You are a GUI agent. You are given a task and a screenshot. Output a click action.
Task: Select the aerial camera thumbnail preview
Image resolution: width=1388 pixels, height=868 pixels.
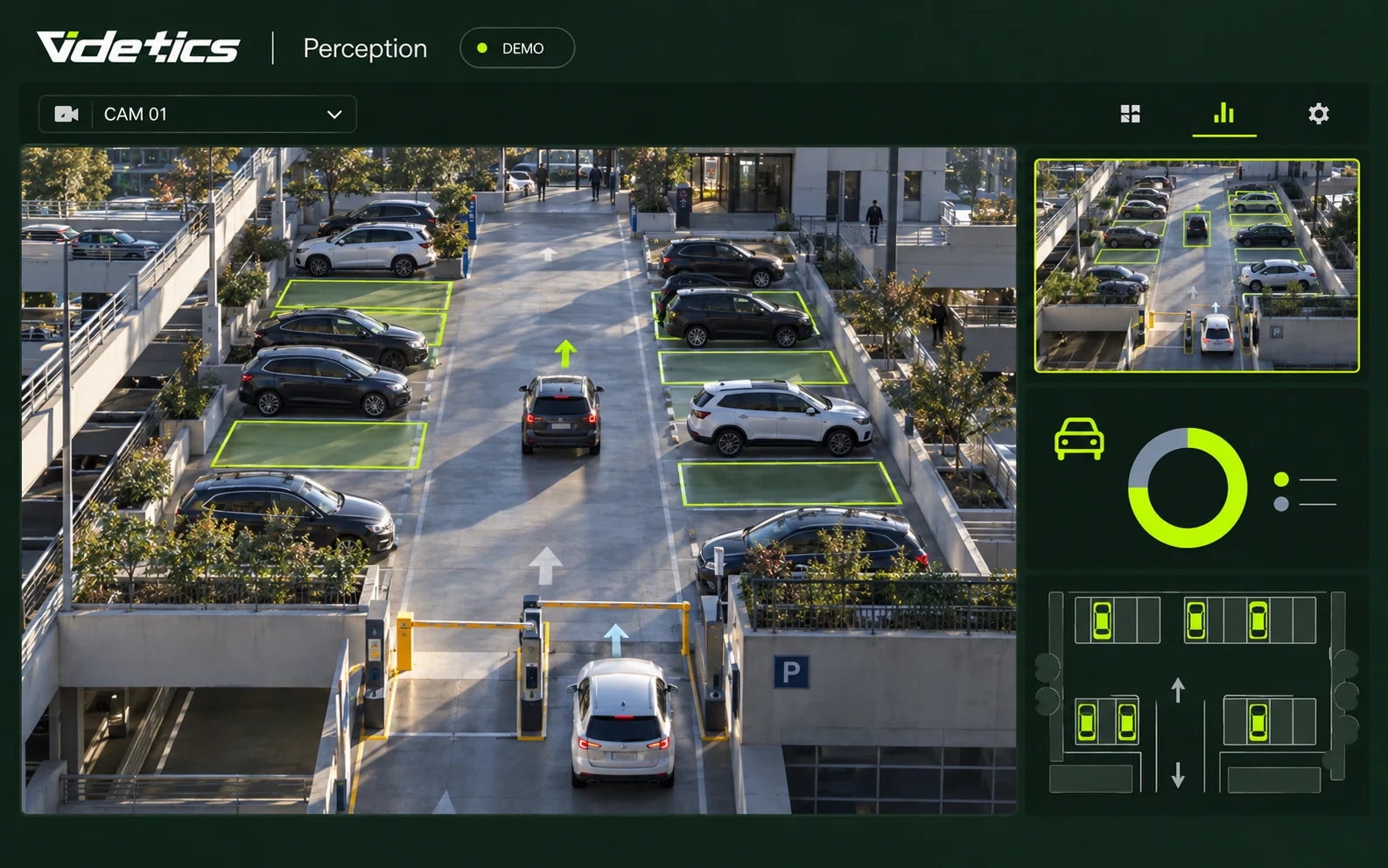(1196, 265)
